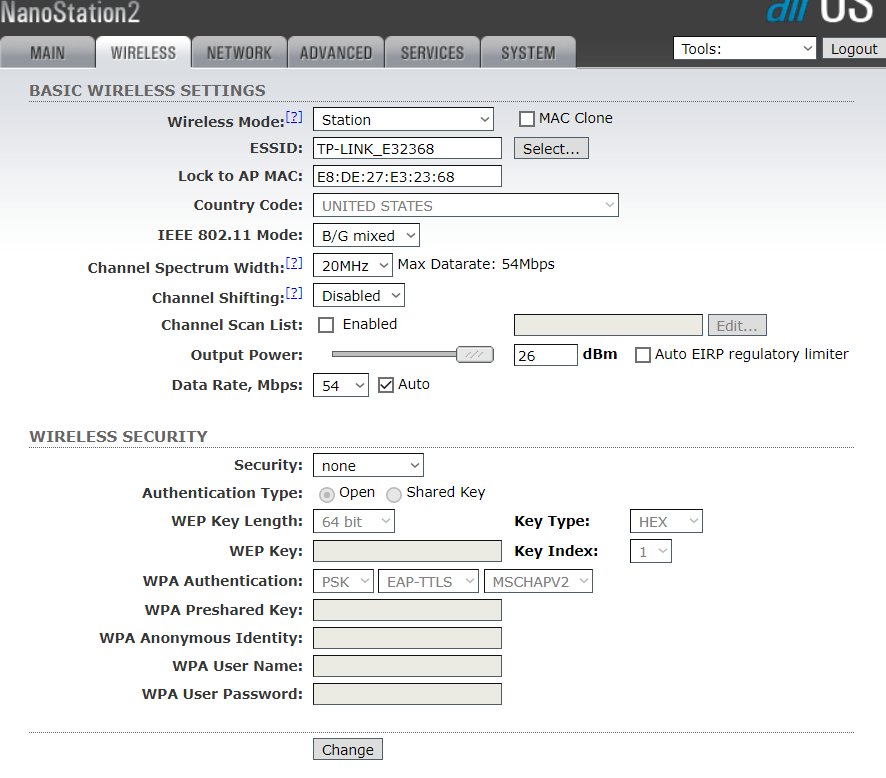Open the Tools dropdown
Screen dimensions: 886x778
[x=745, y=49]
